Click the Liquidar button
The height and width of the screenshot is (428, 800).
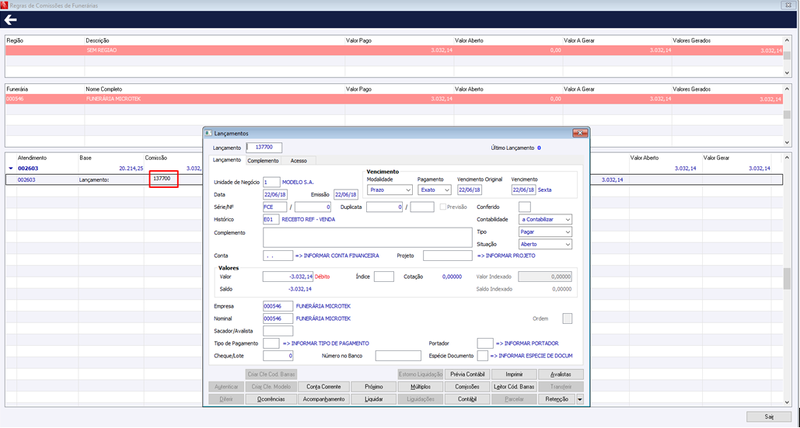click(x=374, y=399)
